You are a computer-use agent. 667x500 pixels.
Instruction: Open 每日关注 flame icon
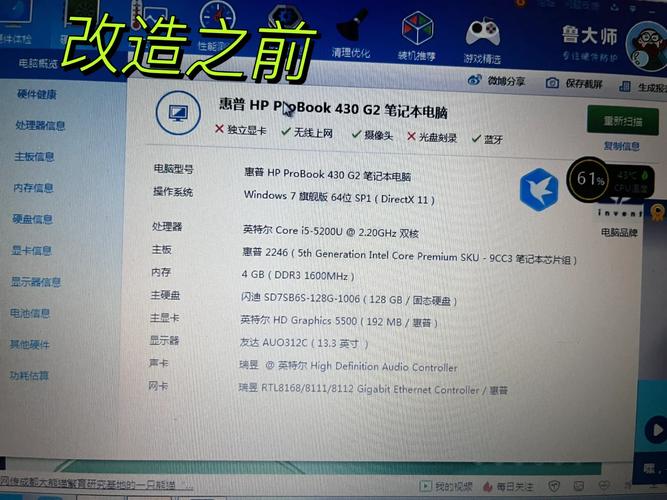point(488,486)
